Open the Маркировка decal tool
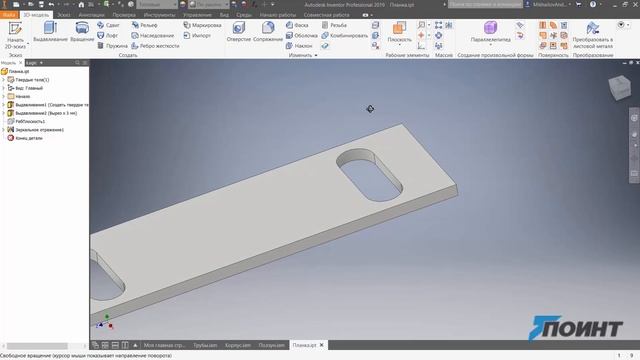This screenshot has height=360, width=640. click(x=202, y=25)
